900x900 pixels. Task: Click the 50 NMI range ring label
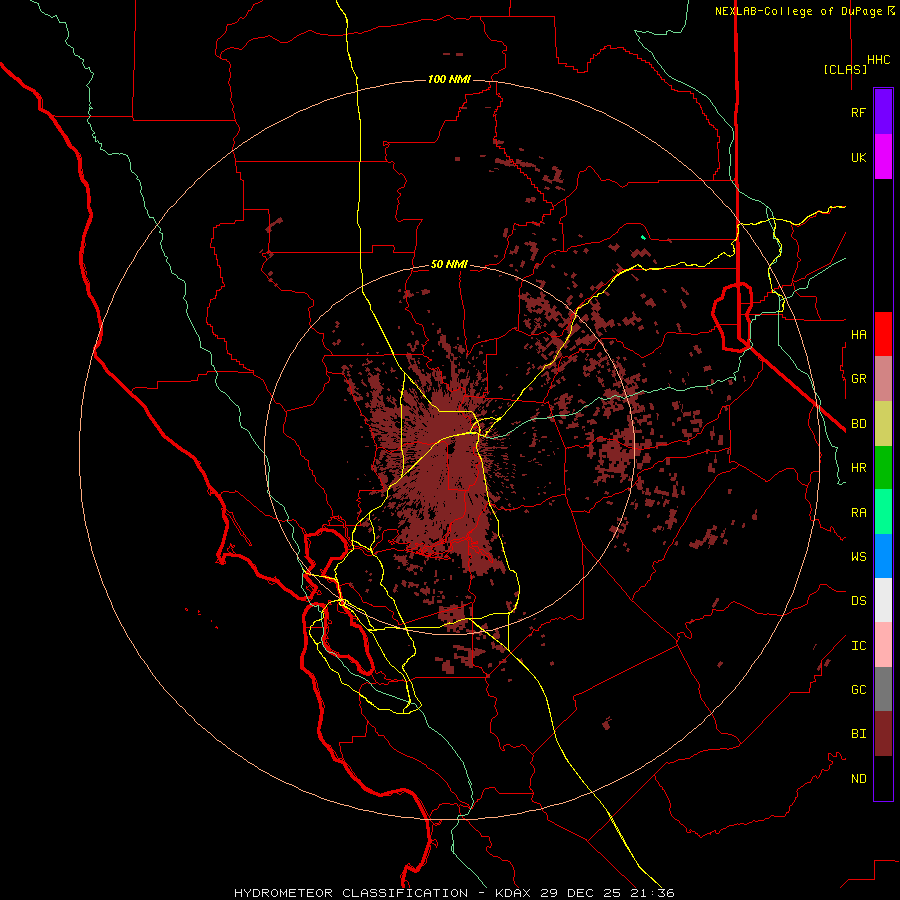click(449, 264)
